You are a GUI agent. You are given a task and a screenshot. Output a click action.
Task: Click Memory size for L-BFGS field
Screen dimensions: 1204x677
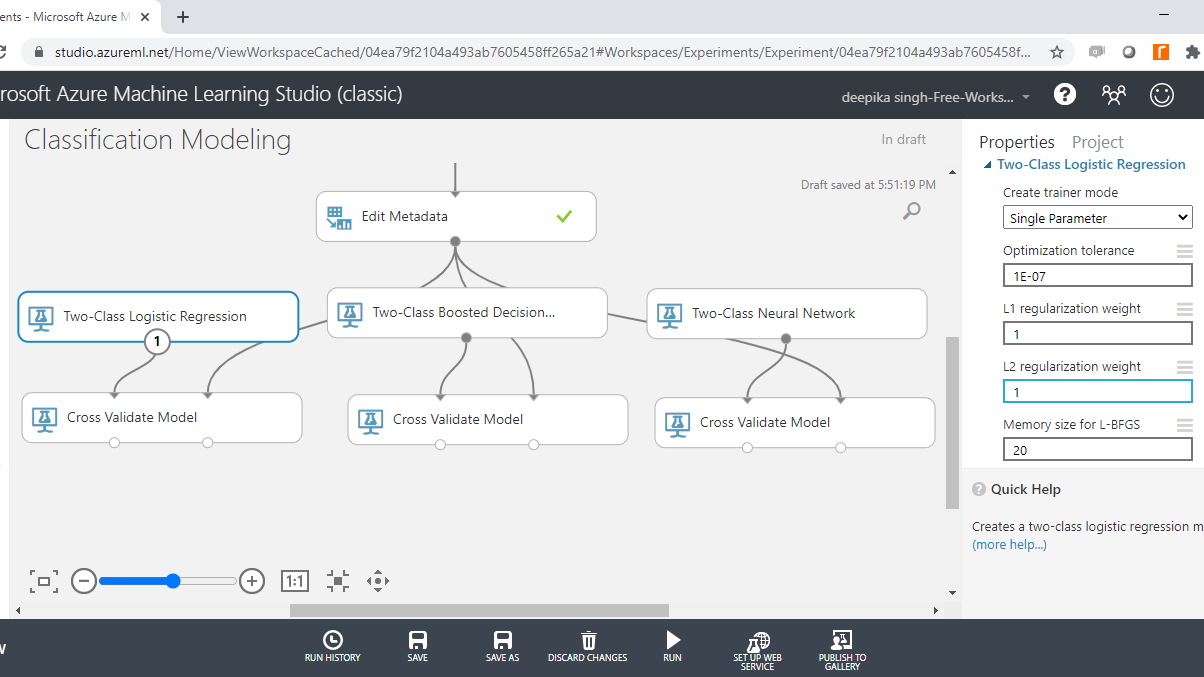pyautogui.click(x=1098, y=450)
